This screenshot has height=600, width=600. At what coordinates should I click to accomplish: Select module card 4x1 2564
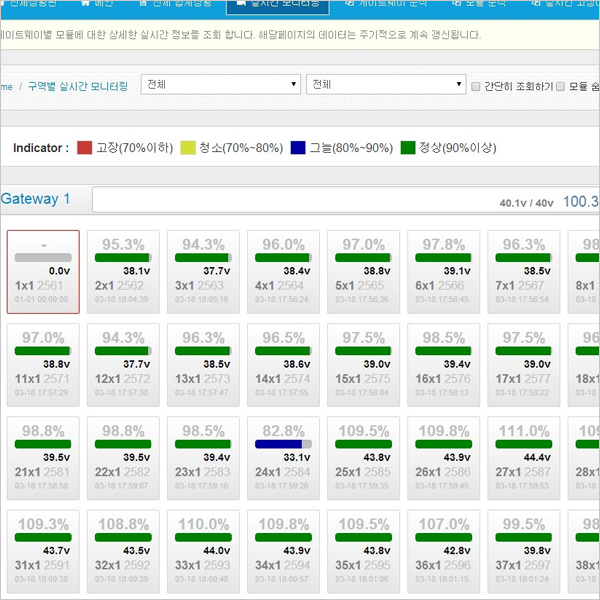[283, 272]
